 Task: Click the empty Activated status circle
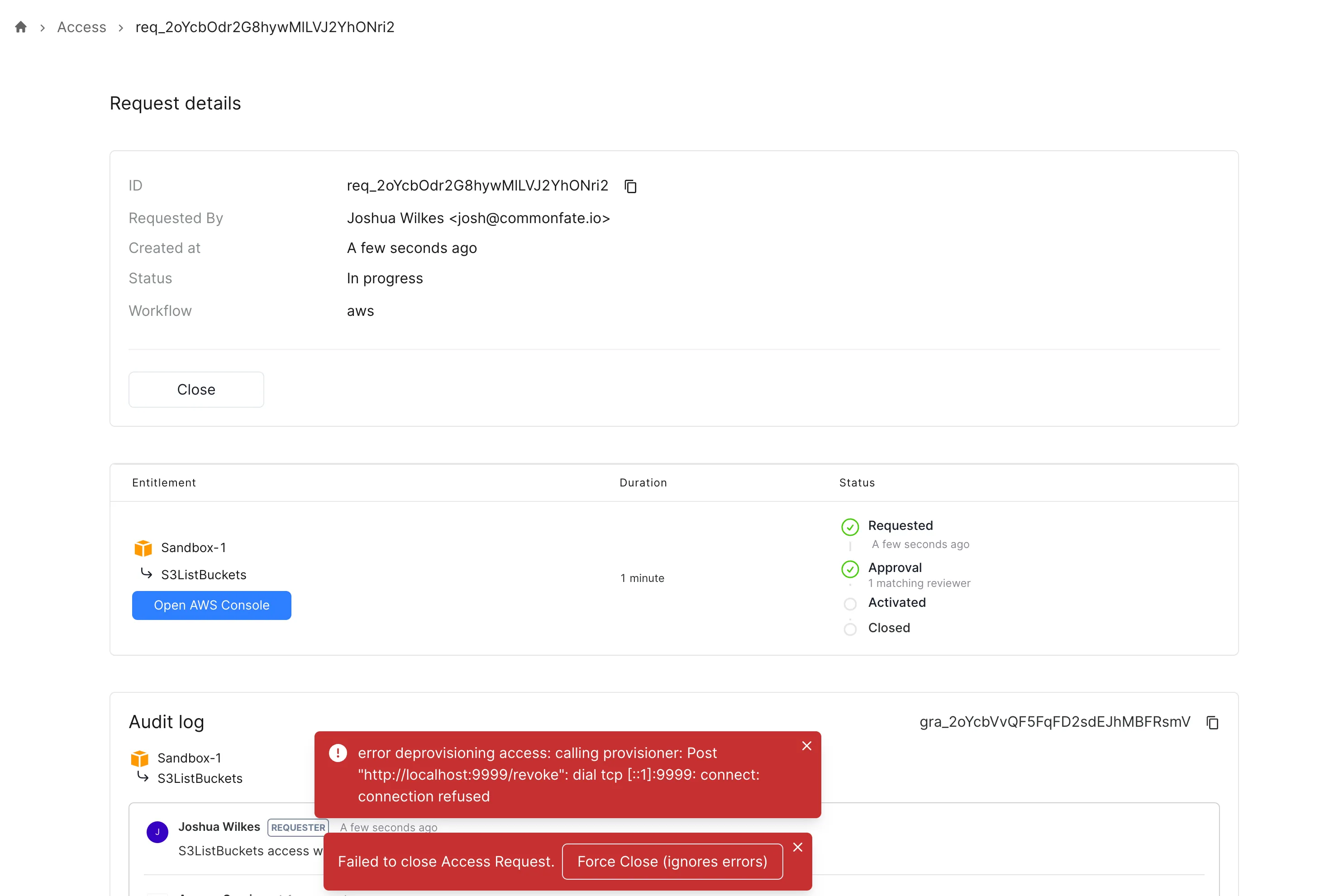point(849,603)
